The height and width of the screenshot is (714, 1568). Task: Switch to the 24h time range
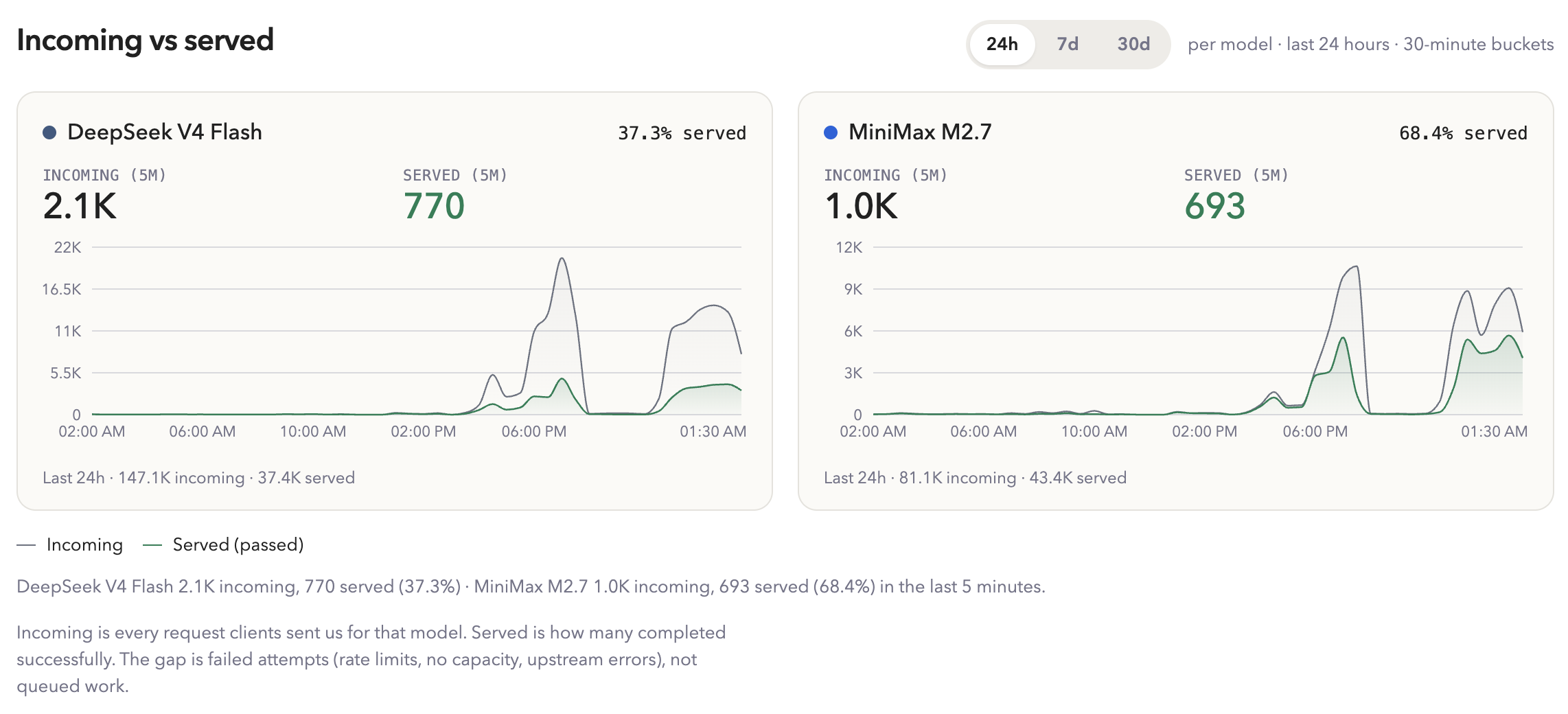tap(1002, 45)
